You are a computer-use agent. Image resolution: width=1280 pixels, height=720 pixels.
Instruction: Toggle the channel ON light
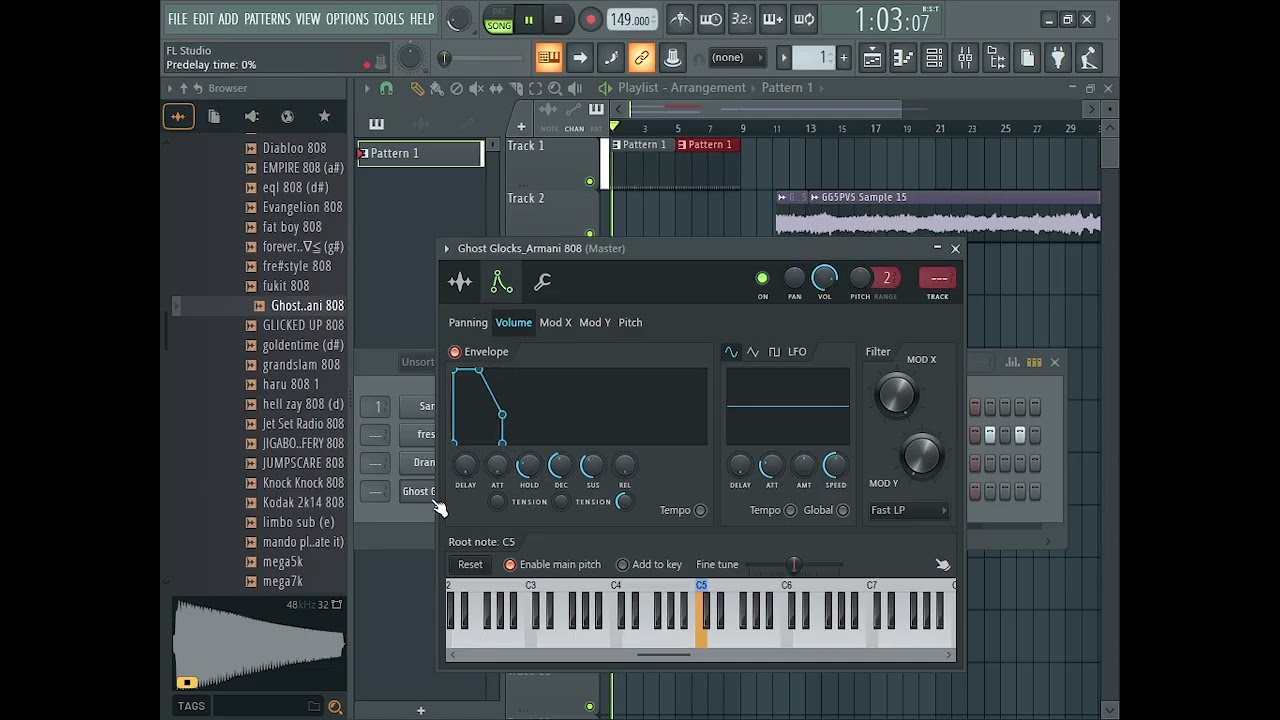tap(762, 278)
